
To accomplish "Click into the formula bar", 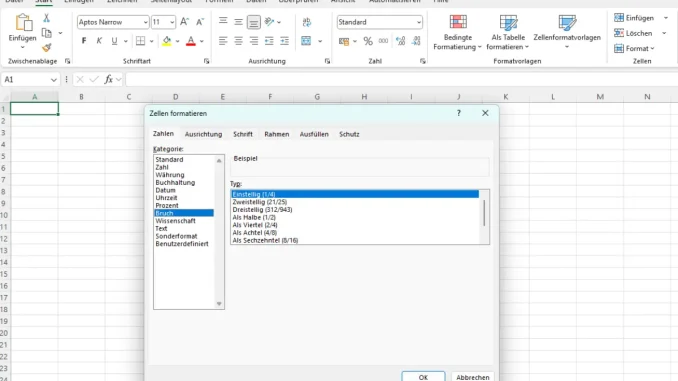I will click(401, 80).
